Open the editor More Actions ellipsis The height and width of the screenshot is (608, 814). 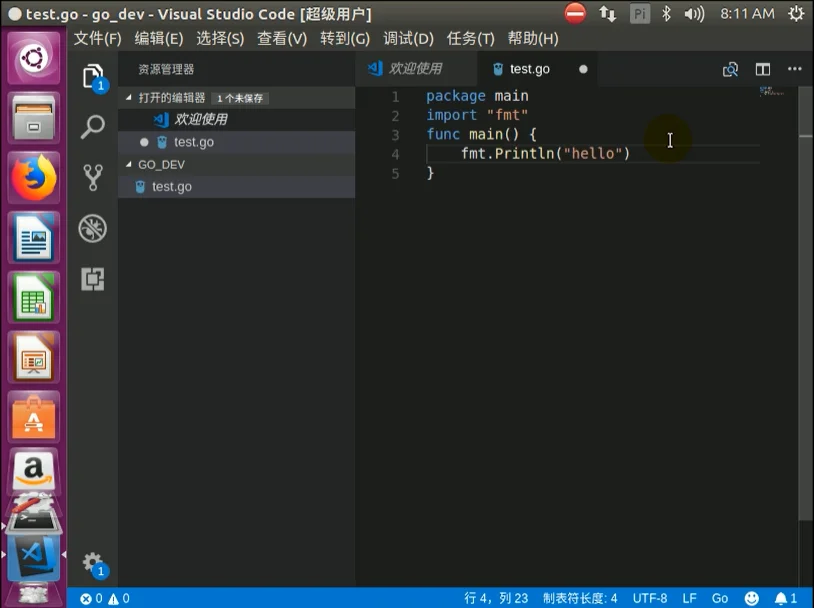(794, 69)
